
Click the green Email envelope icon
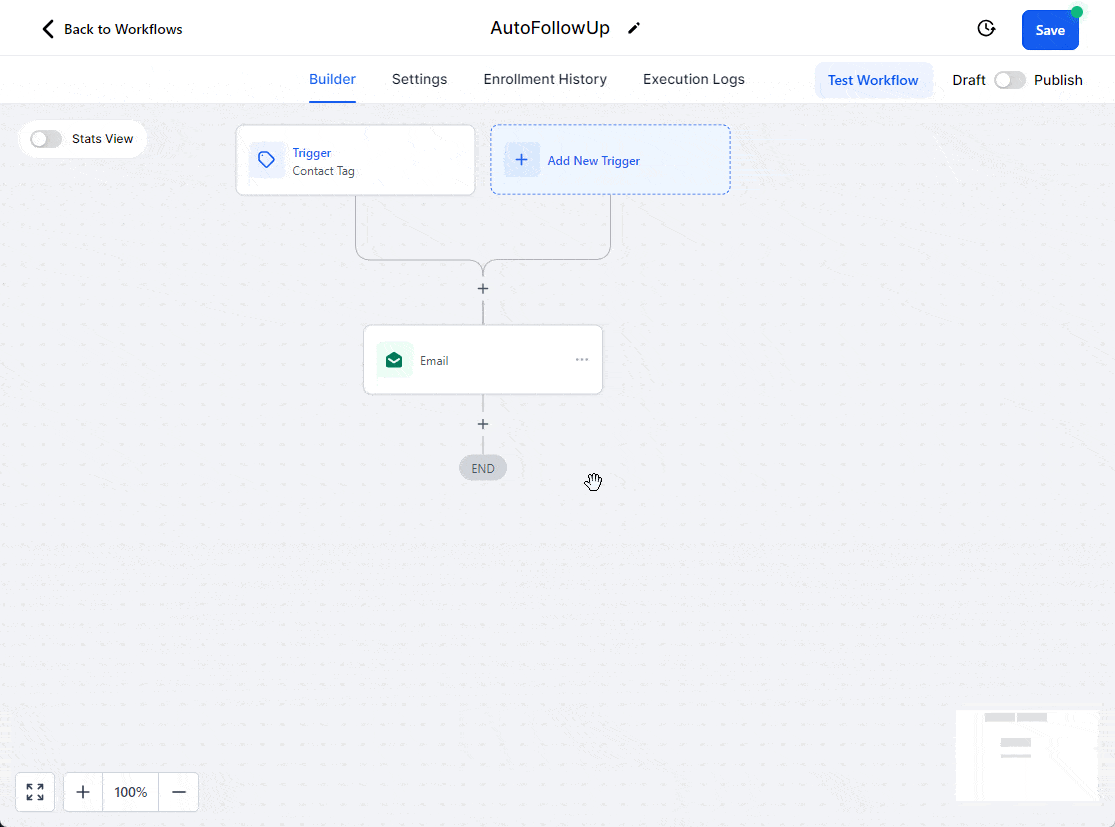tap(394, 361)
